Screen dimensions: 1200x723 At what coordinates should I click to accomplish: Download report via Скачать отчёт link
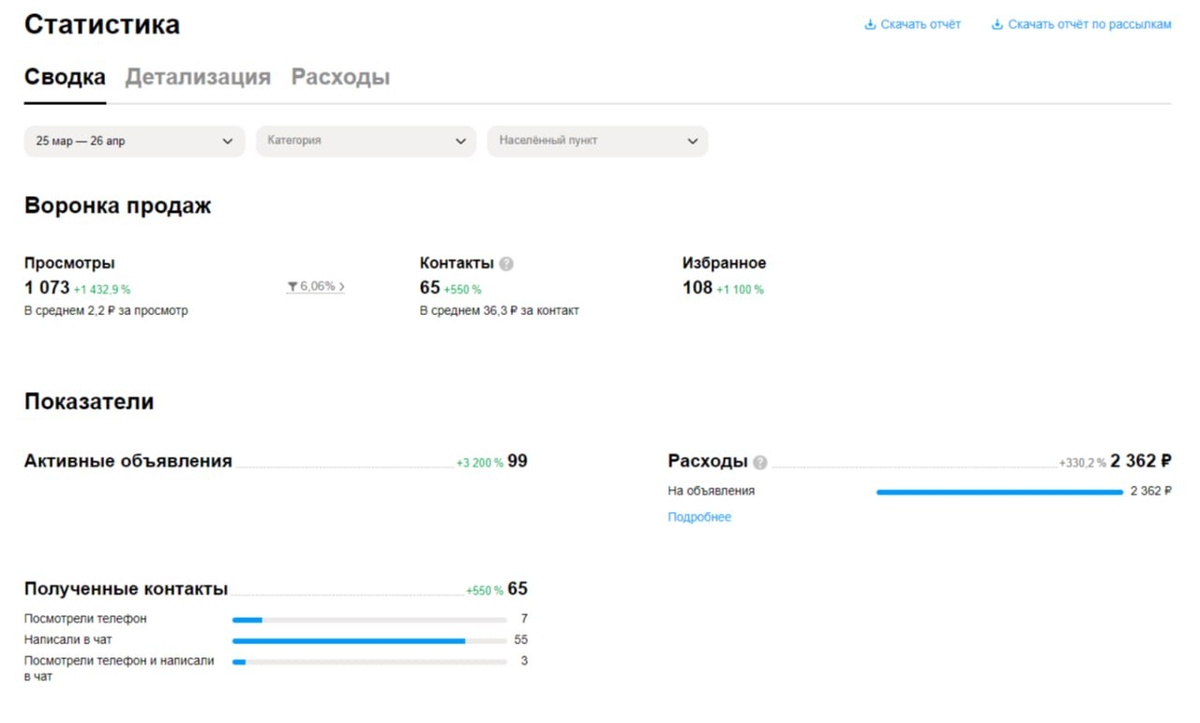coord(921,25)
